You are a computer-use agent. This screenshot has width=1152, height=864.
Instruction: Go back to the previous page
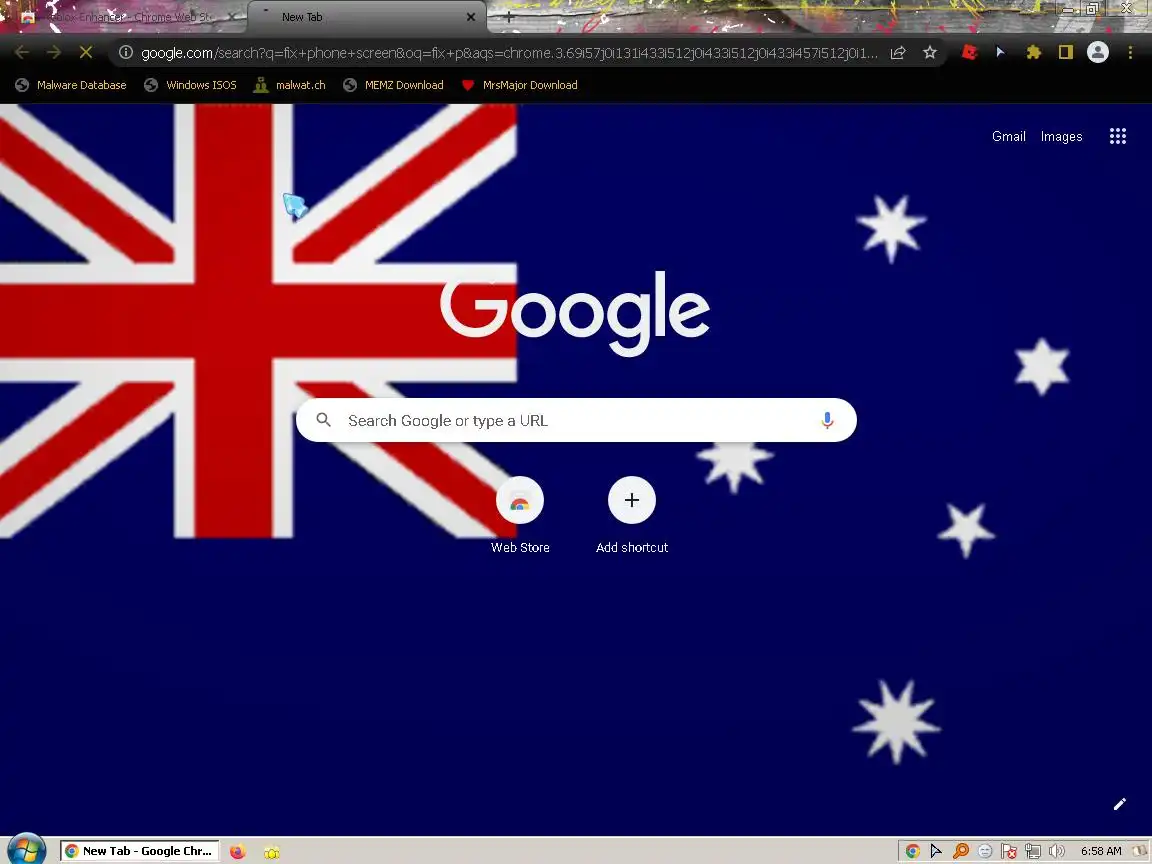[x=21, y=52]
